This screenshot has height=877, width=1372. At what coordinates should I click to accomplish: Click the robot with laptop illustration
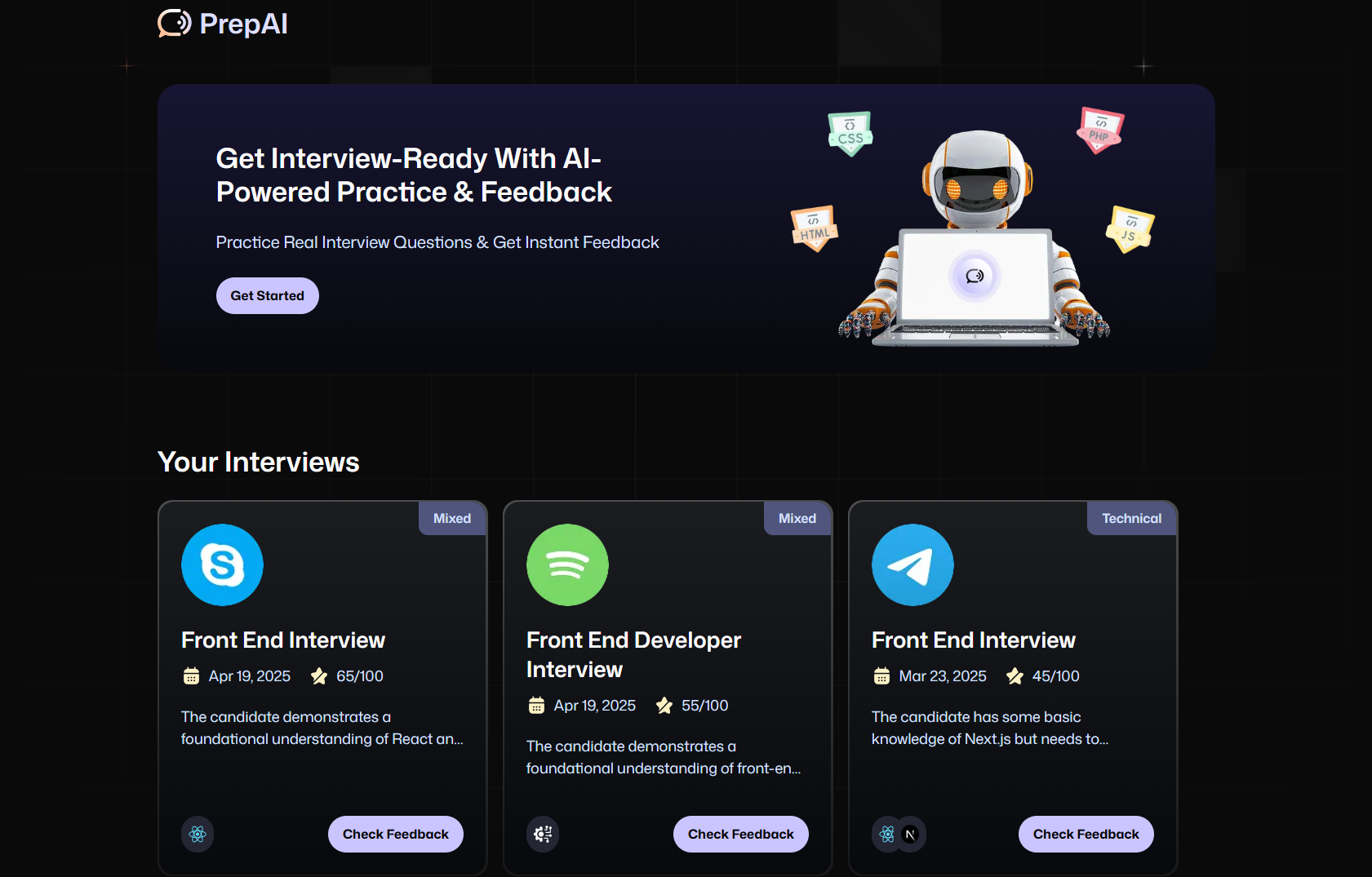(975, 245)
